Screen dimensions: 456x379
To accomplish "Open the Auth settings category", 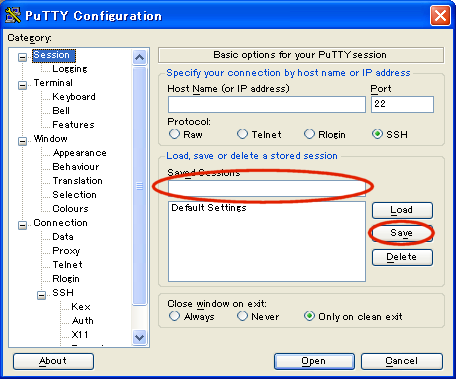I will (x=83, y=321).
